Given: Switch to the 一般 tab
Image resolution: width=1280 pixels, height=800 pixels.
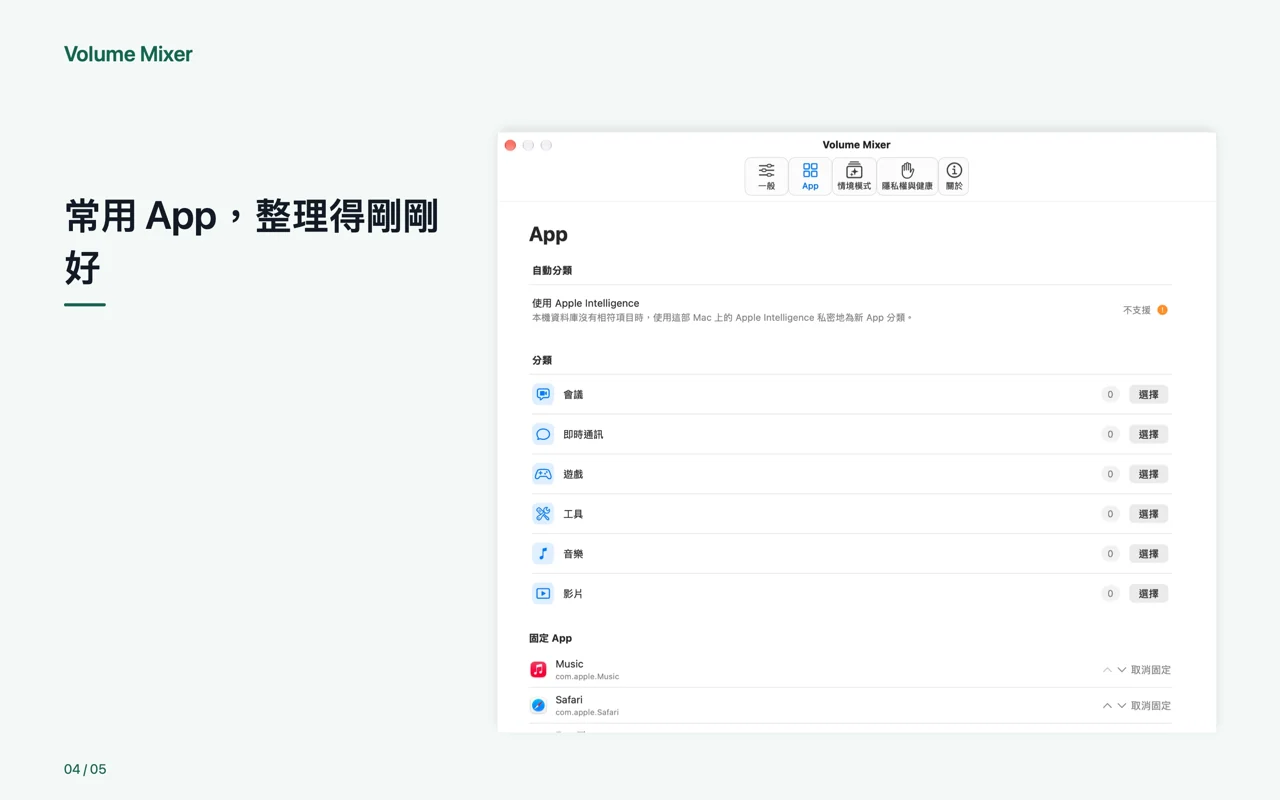Looking at the screenshot, I should pyautogui.click(x=766, y=176).
